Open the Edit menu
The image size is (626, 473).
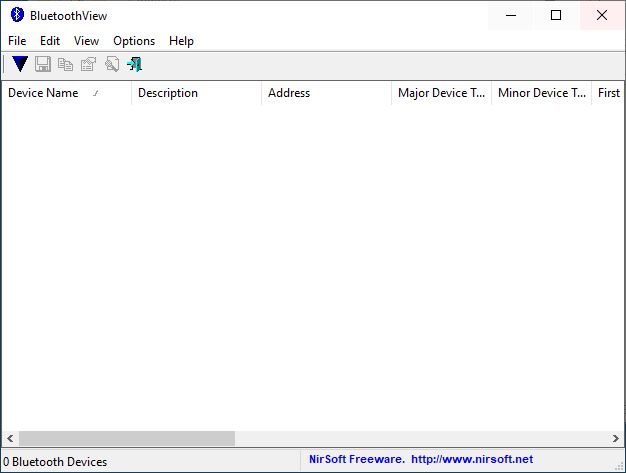[50, 41]
